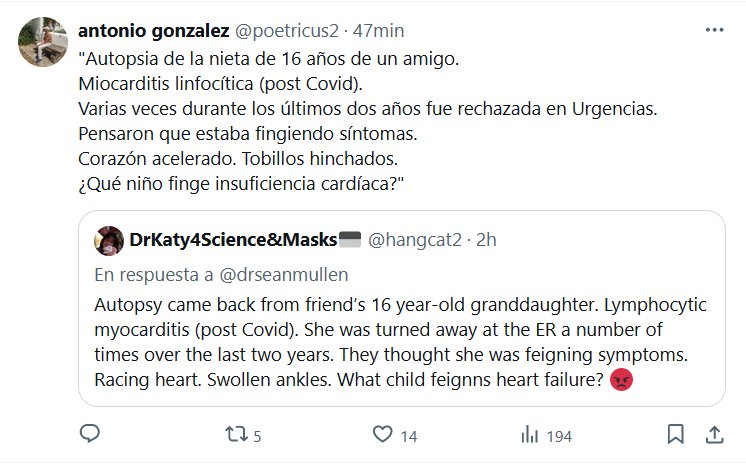Like the tweet with heart icon
The height and width of the screenshot is (464, 746).
coord(382,435)
